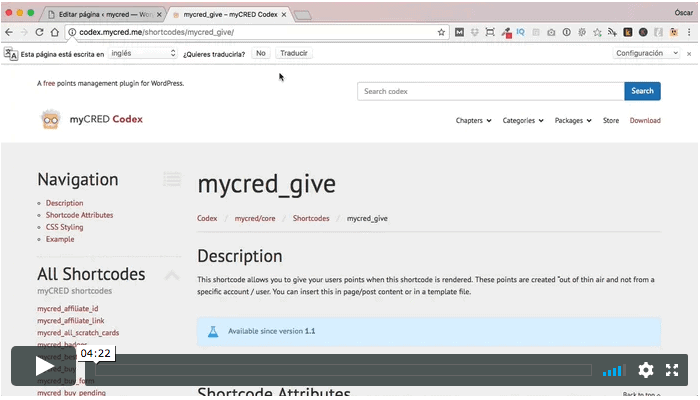Open video settings gear
This screenshot has height=400, width=700.
click(x=646, y=370)
